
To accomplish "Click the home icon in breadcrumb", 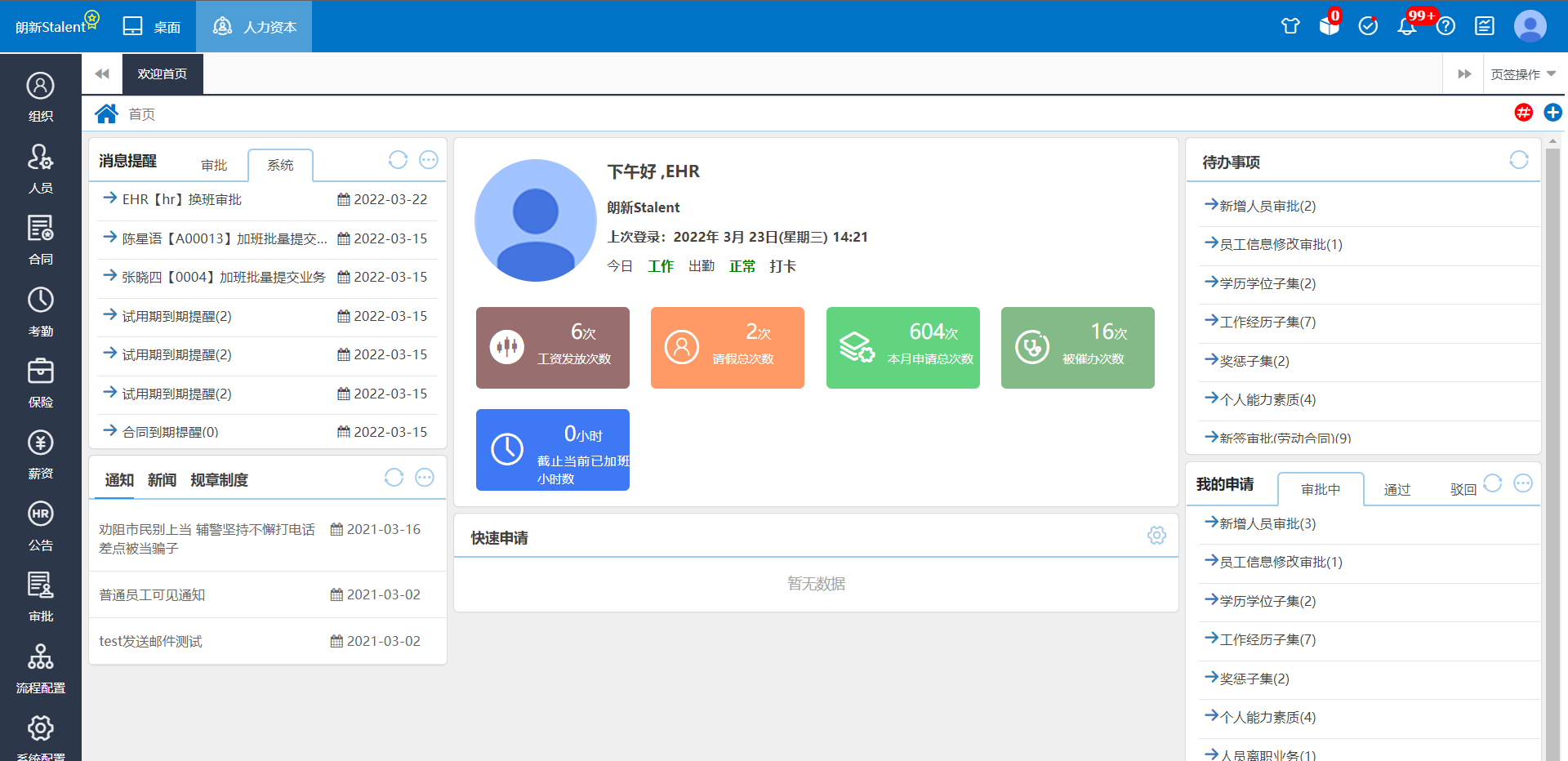I will point(106,113).
